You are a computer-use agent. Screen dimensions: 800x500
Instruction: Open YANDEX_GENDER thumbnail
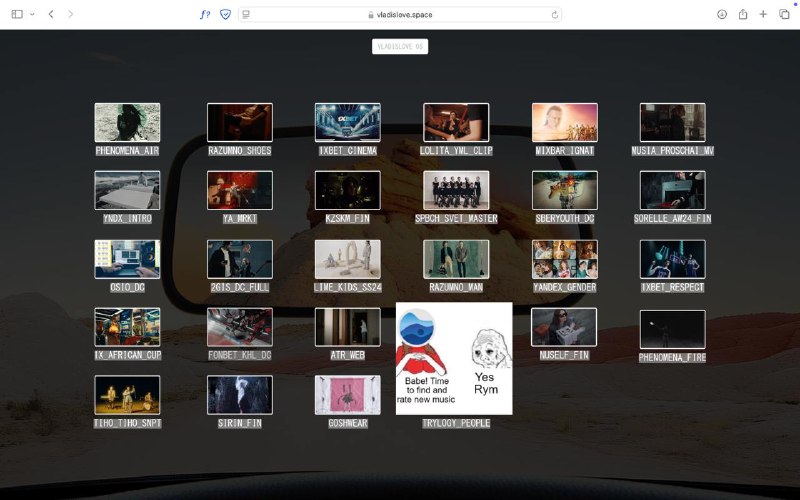[565, 259]
